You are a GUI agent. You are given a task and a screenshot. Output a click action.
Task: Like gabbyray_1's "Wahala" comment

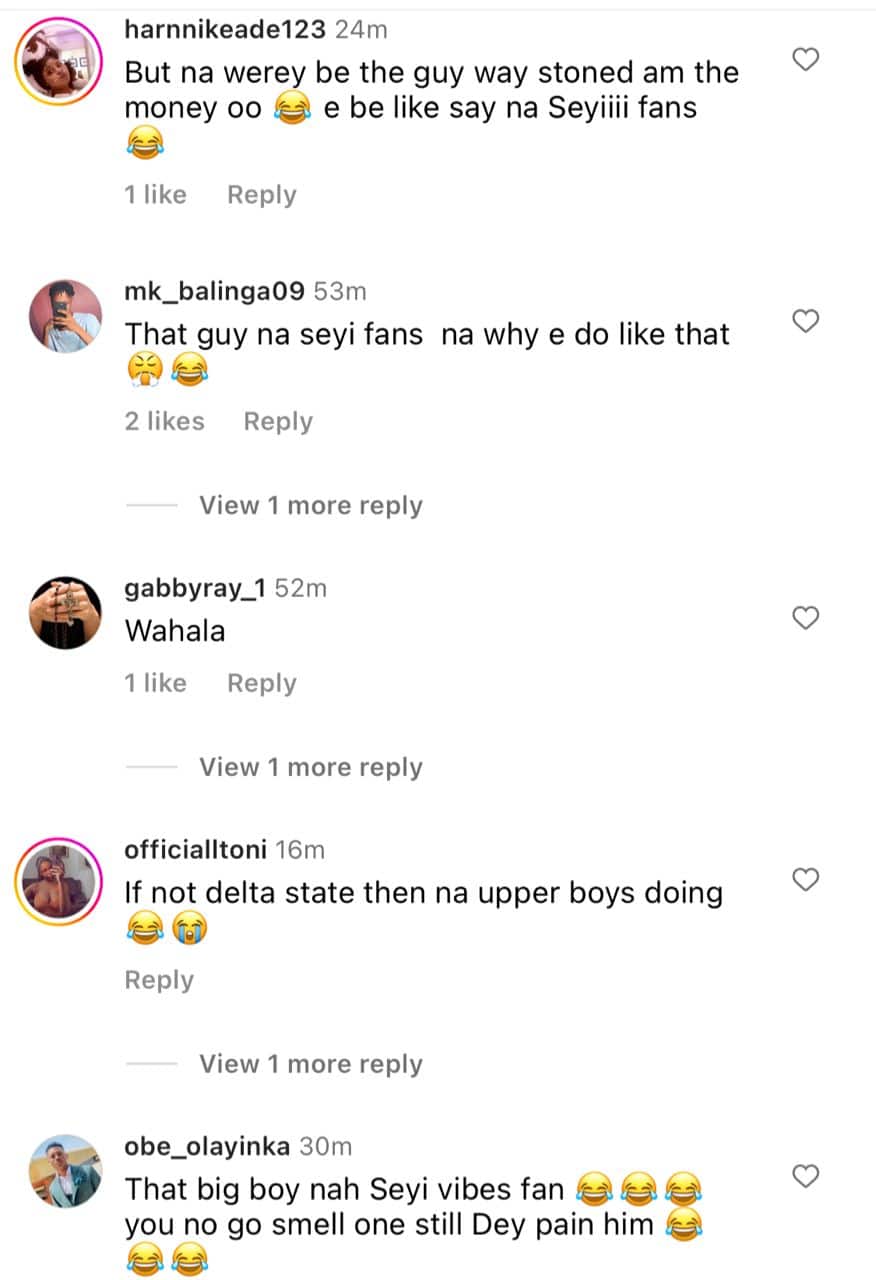[x=806, y=618]
